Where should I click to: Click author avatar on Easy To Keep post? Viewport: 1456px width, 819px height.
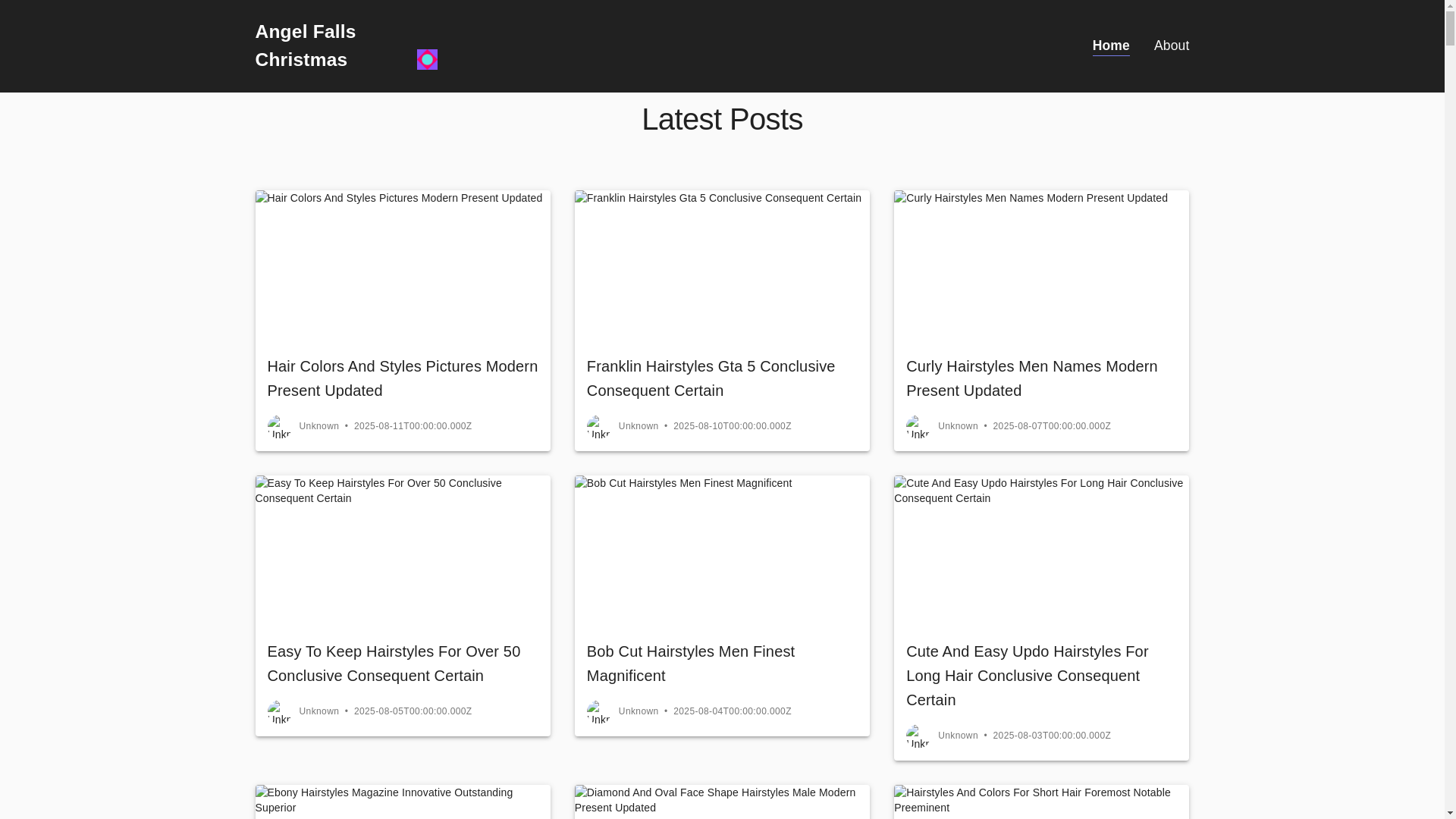pos(279,712)
